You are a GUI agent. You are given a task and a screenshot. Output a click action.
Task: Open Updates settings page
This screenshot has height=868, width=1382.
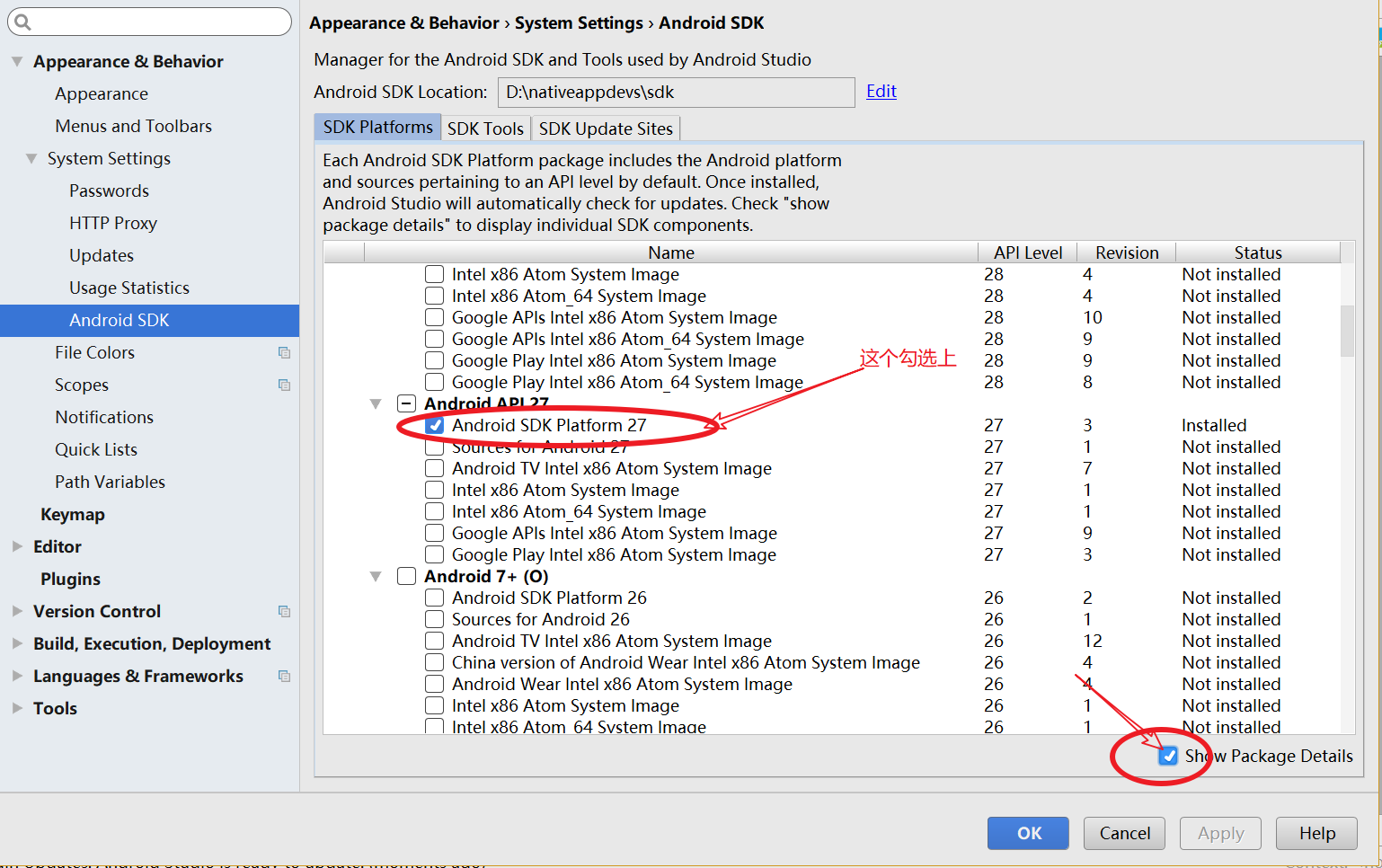[102, 255]
